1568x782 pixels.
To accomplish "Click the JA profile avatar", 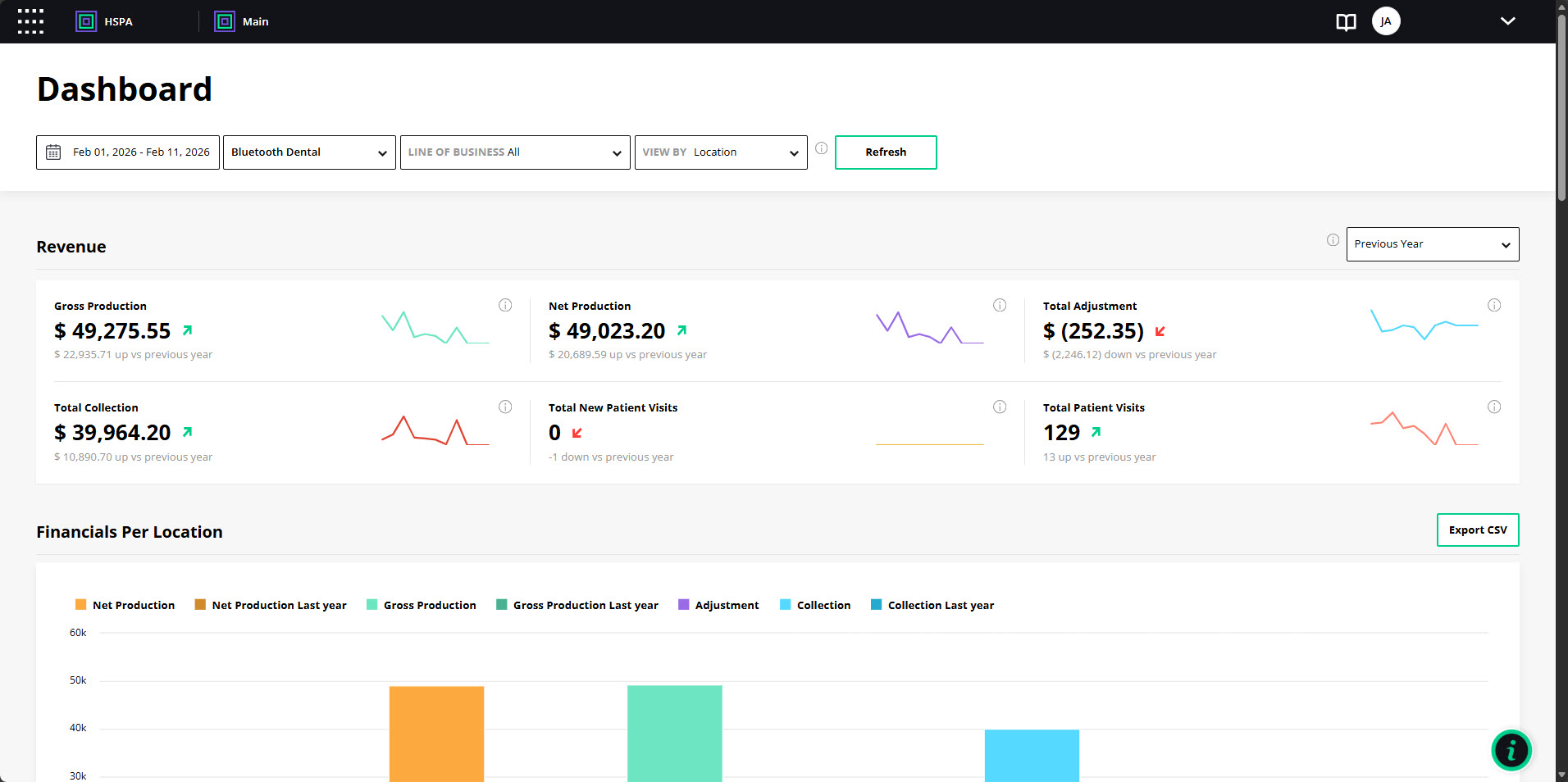I will [x=1386, y=21].
